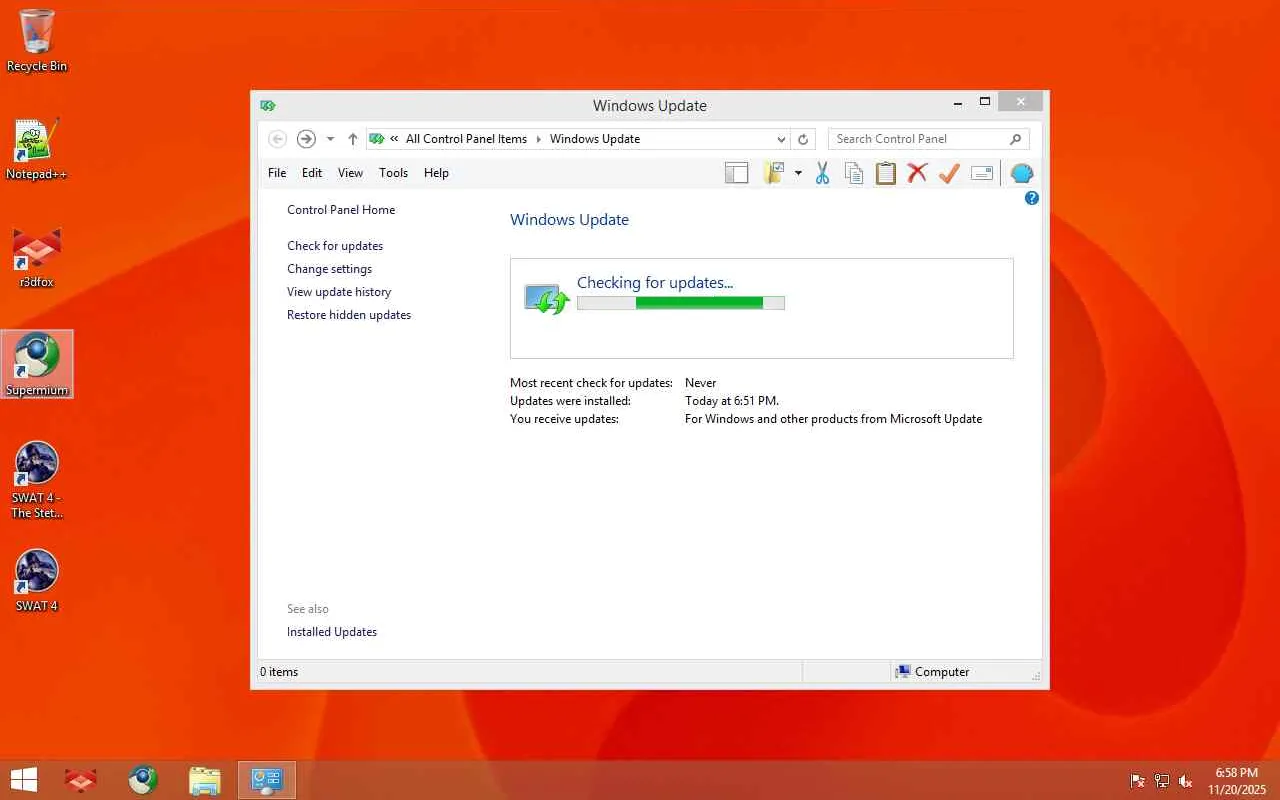Click the Copy icon in the toolbar

854,173
